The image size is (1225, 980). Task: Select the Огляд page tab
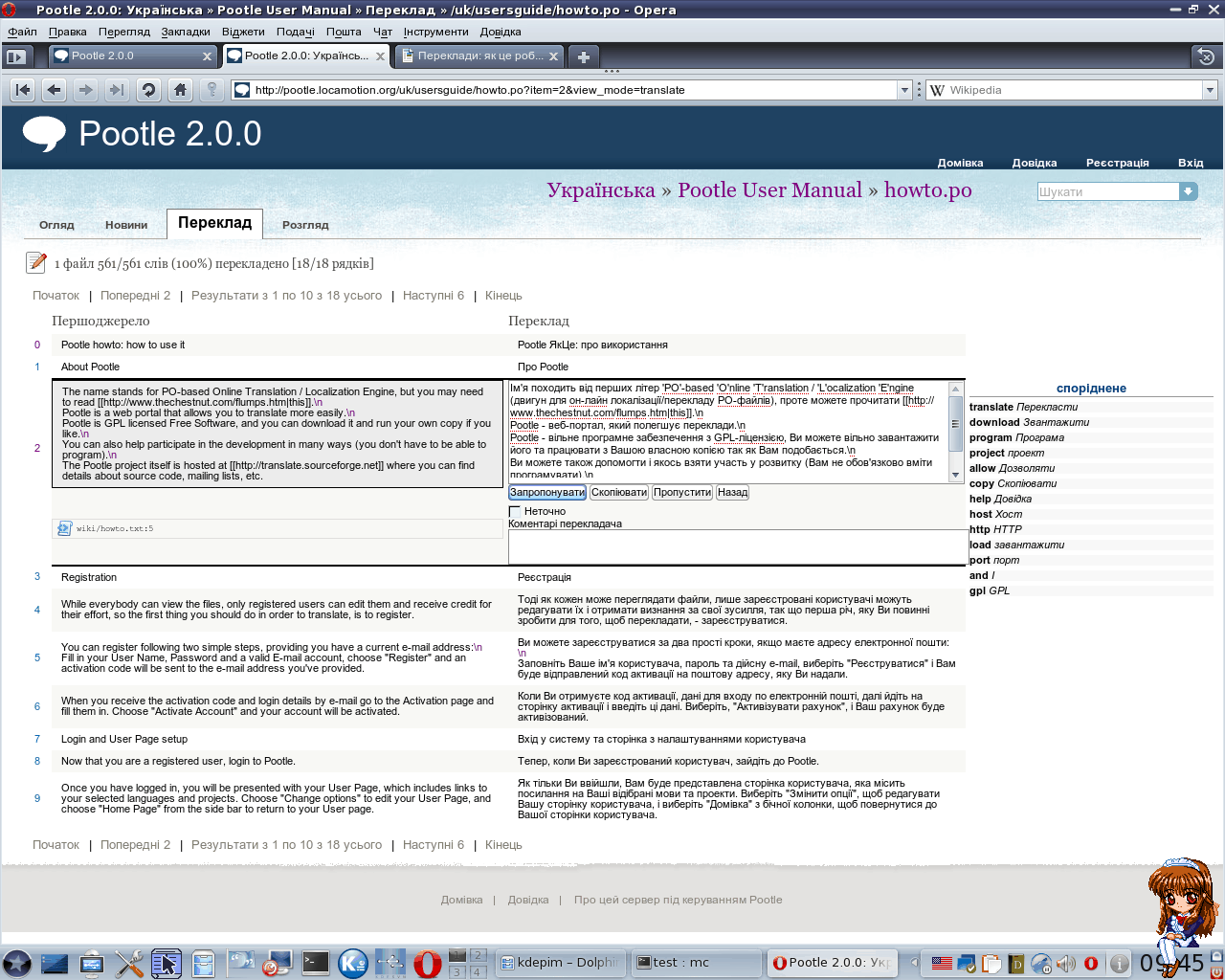(56, 225)
